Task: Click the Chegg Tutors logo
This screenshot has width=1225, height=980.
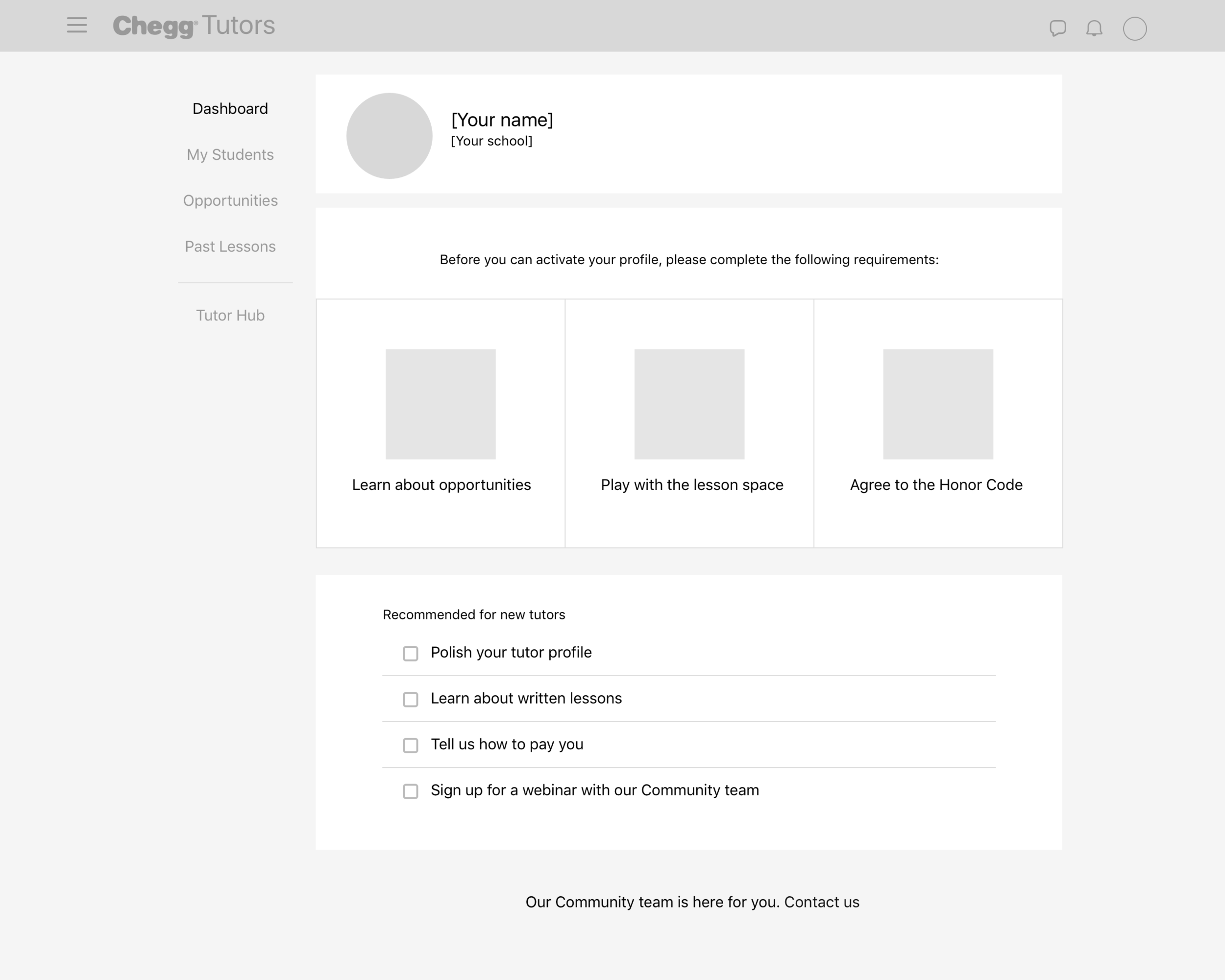Action: point(194,26)
